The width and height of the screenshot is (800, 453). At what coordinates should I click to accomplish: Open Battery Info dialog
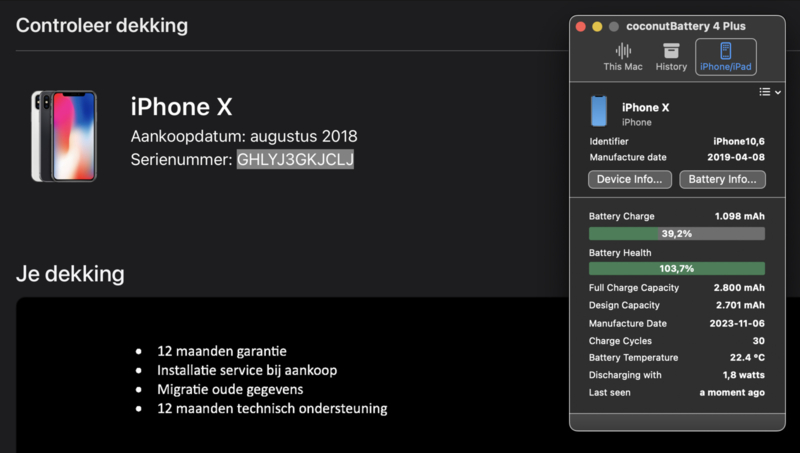tap(722, 180)
